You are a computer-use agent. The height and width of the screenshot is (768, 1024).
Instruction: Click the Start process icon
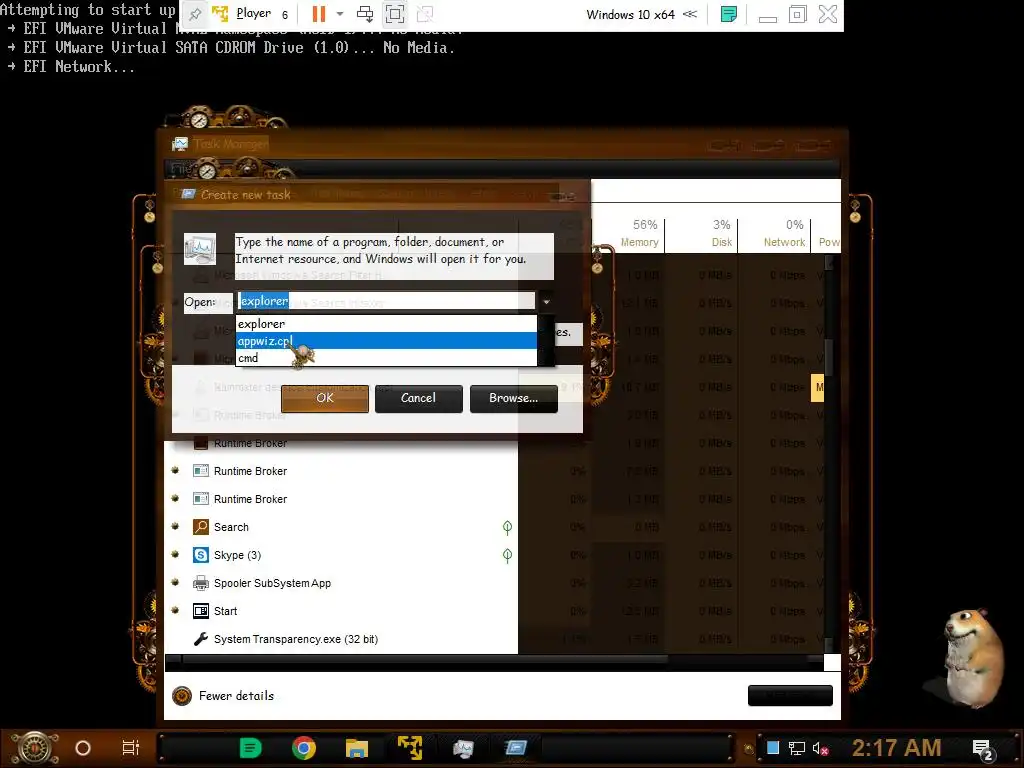pos(201,611)
